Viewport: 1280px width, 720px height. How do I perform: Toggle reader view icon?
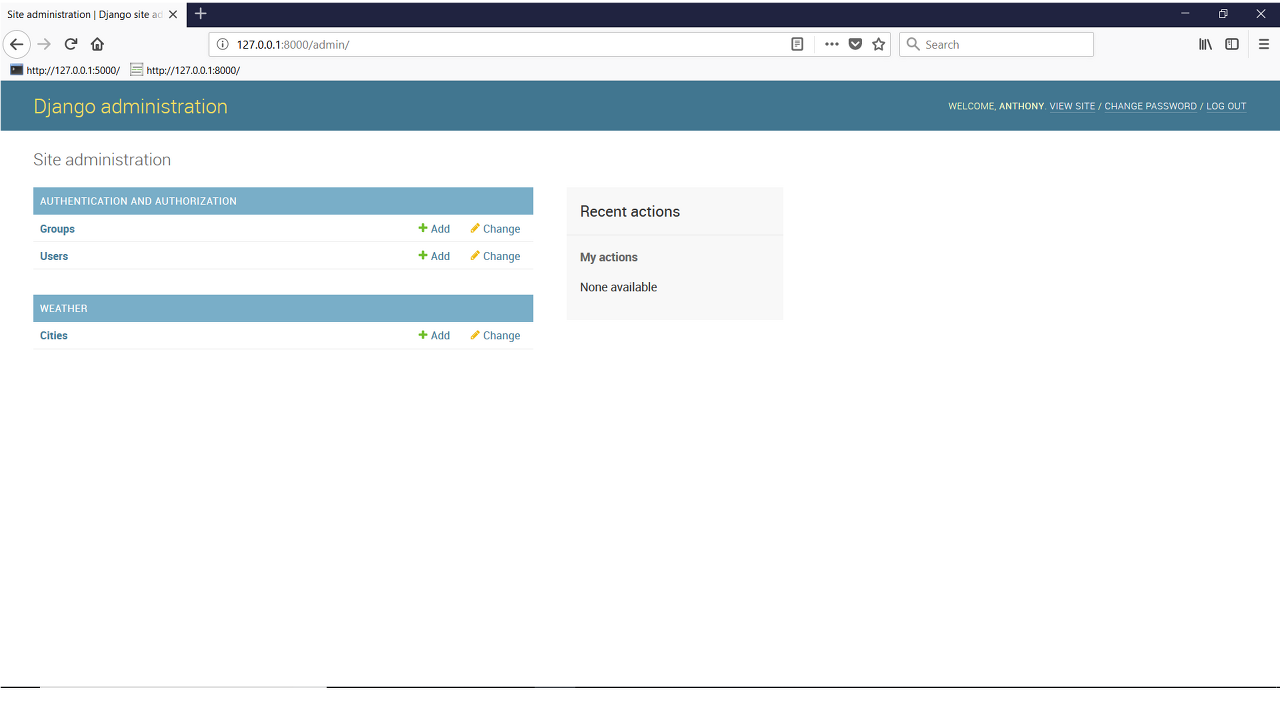pyautogui.click(x=797, y=44)
